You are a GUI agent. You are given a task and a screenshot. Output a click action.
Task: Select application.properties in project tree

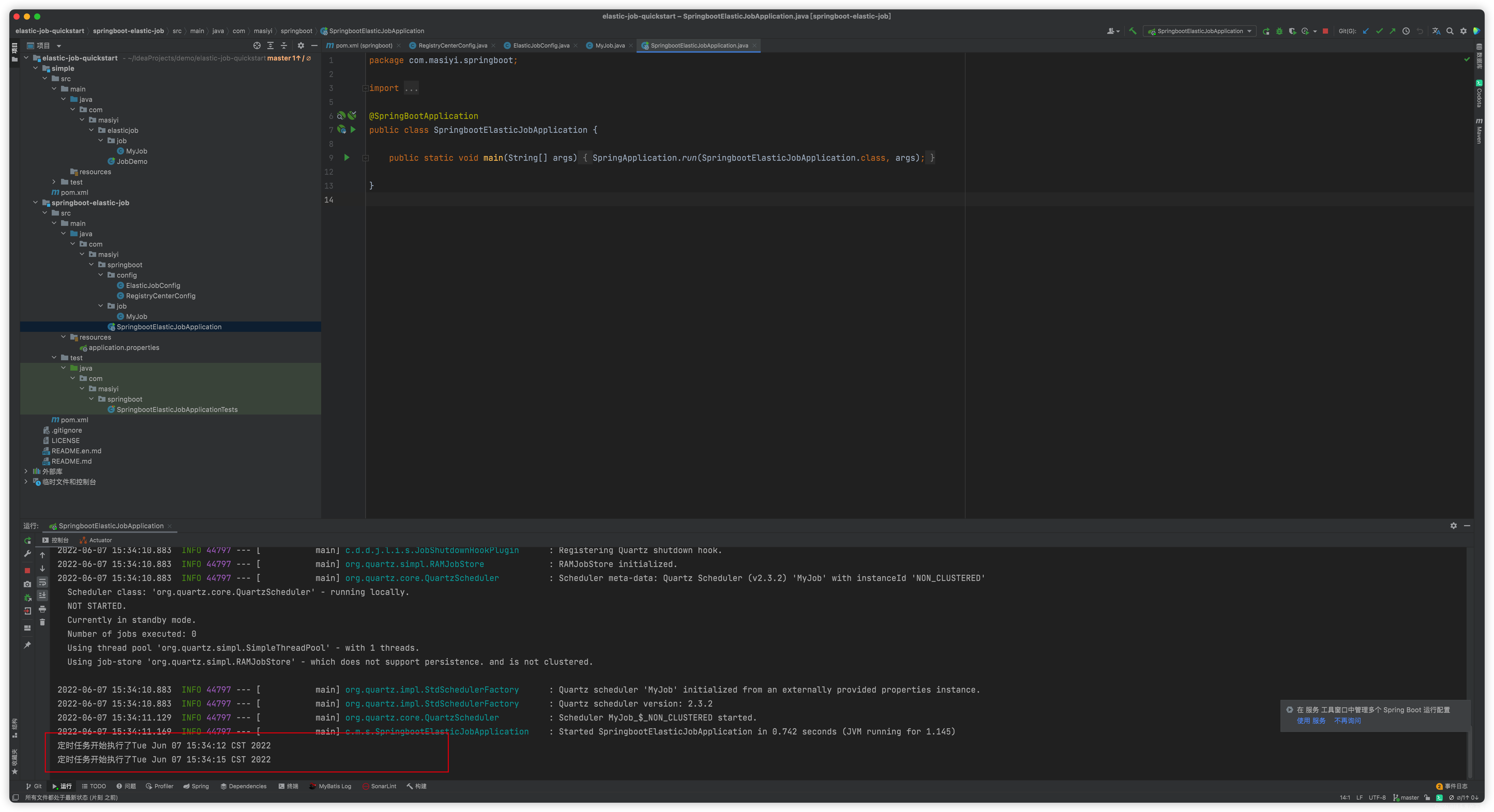coord(124,348)
